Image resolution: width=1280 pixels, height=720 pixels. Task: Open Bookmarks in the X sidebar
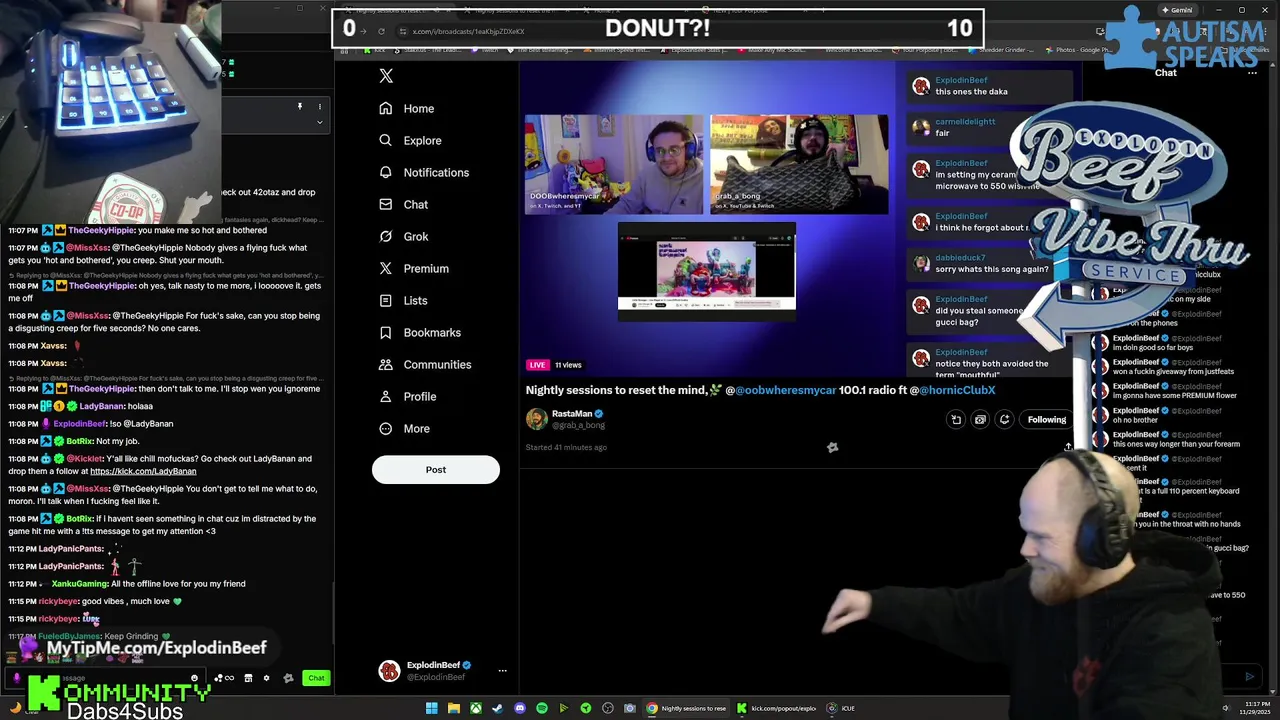pyautogui.click(x=420, y=332)
